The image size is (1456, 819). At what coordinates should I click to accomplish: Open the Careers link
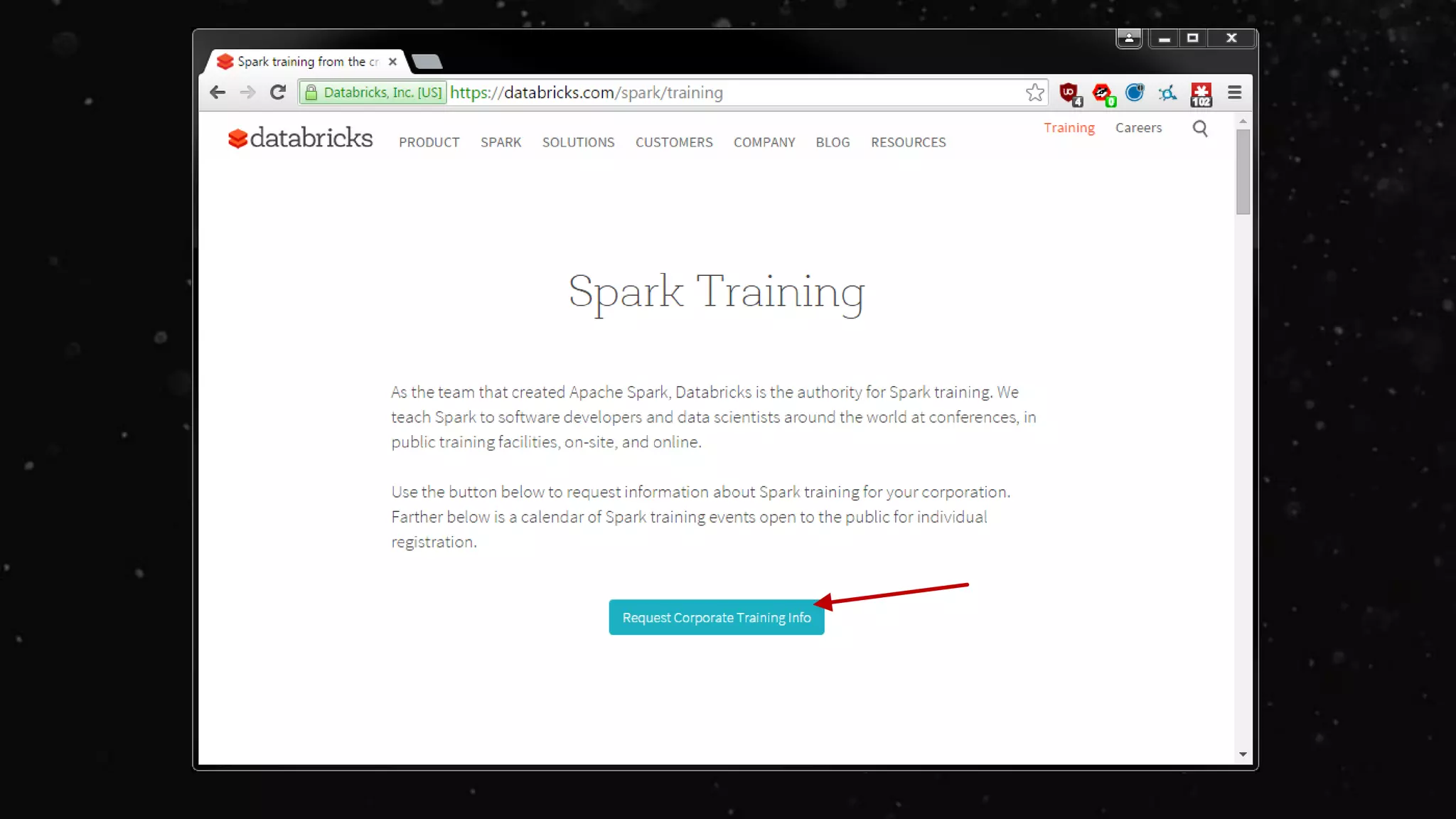(1138, 128)
